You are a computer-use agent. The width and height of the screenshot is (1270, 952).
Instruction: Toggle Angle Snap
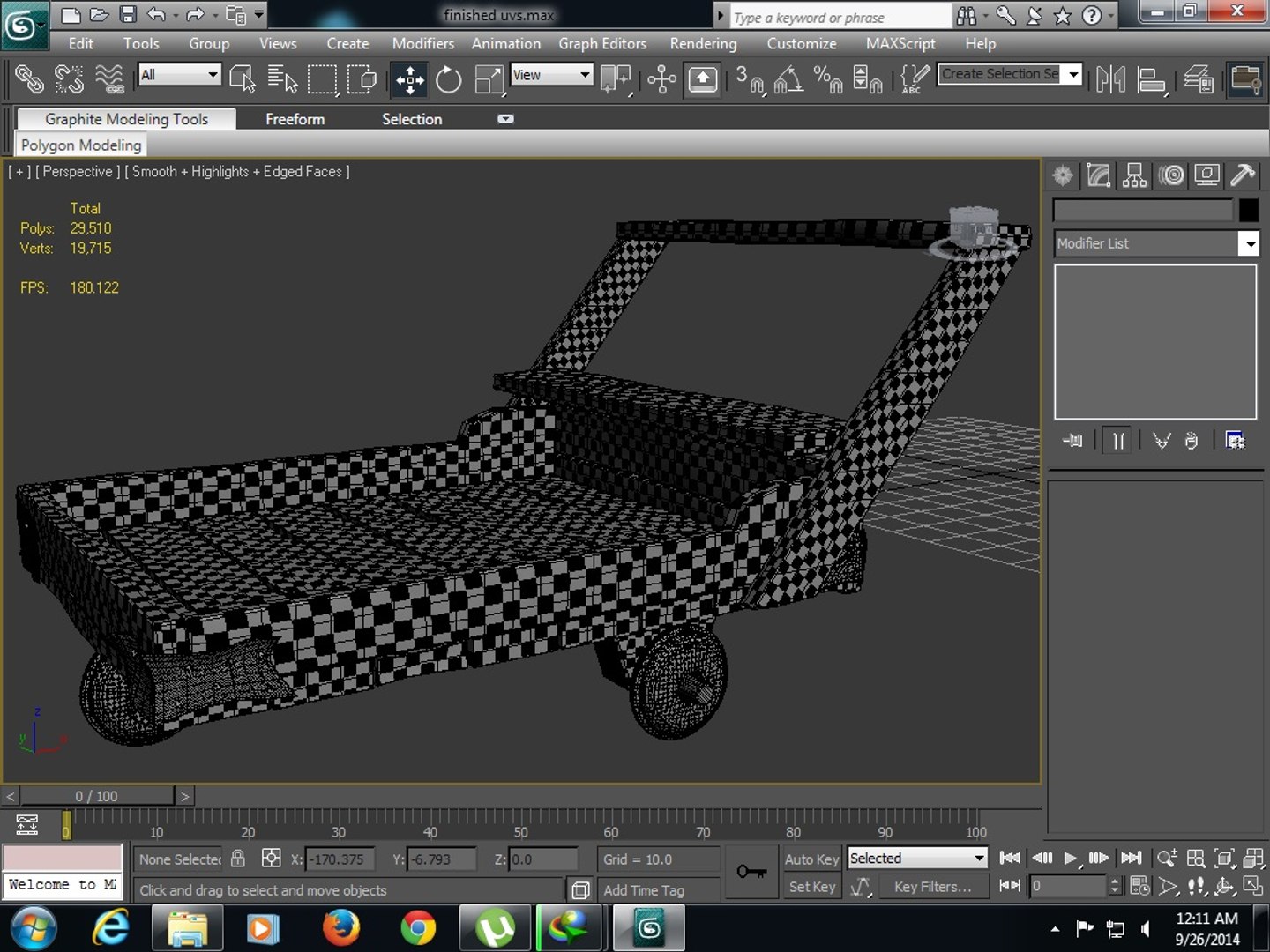tap(788, 80)
